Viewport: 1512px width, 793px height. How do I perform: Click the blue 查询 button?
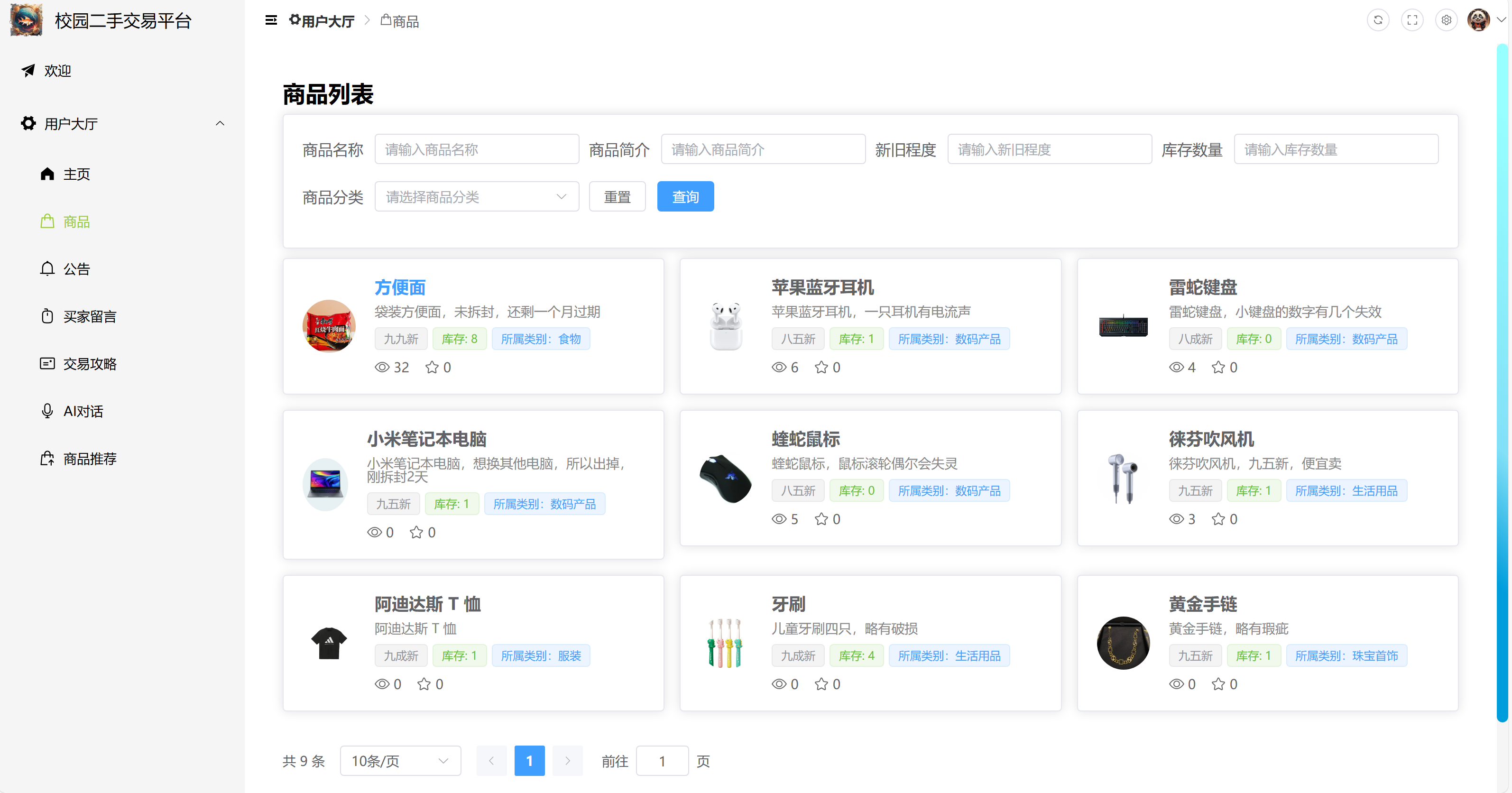tap(685, 197)
